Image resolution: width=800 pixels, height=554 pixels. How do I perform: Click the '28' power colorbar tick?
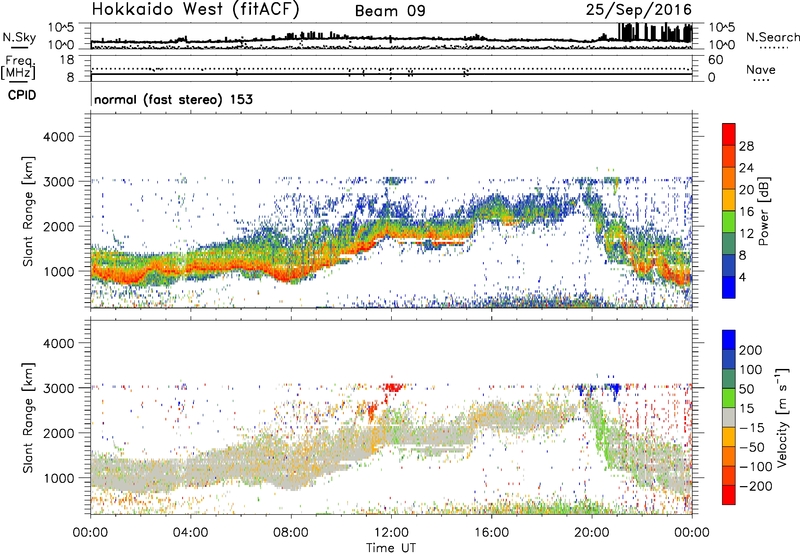coord(746,146)
